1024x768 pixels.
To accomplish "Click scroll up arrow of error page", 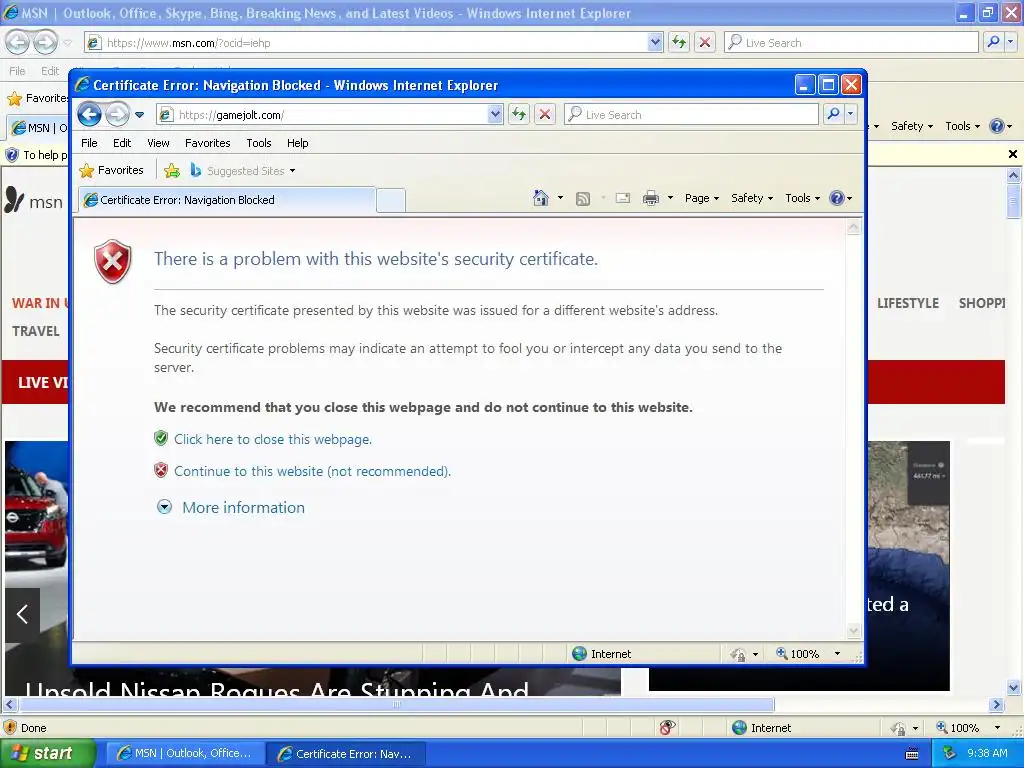I will [854, 227].
